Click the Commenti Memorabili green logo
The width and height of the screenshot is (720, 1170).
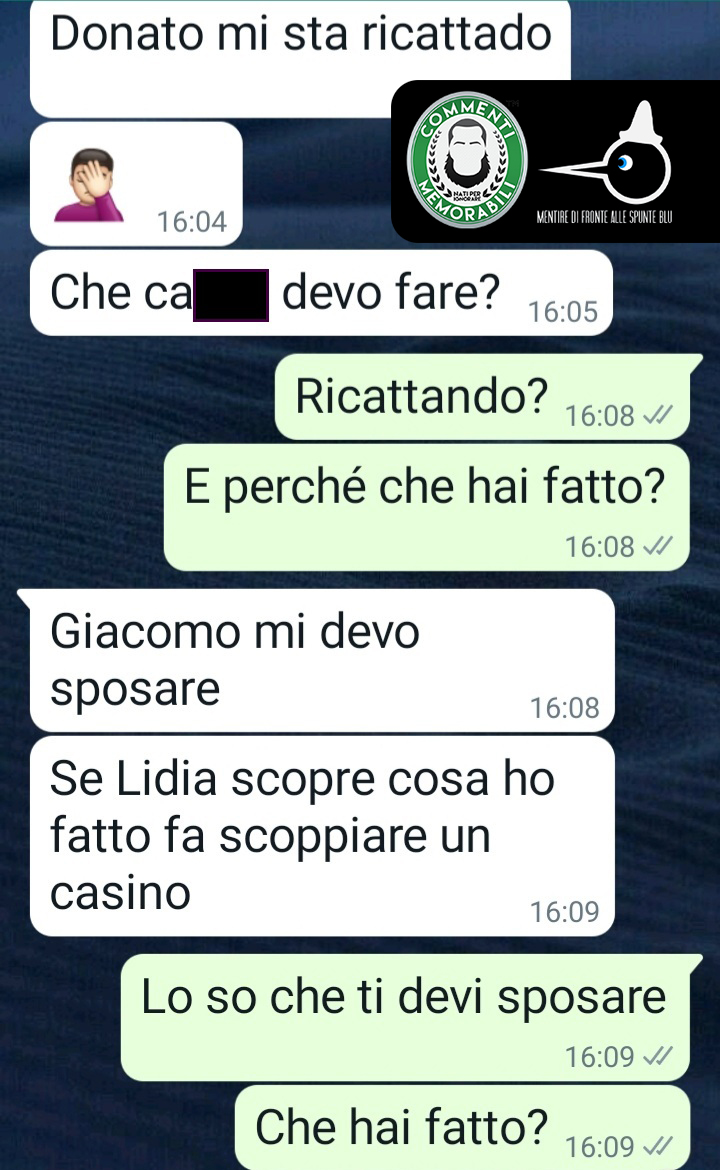click(x=468, y=160)
